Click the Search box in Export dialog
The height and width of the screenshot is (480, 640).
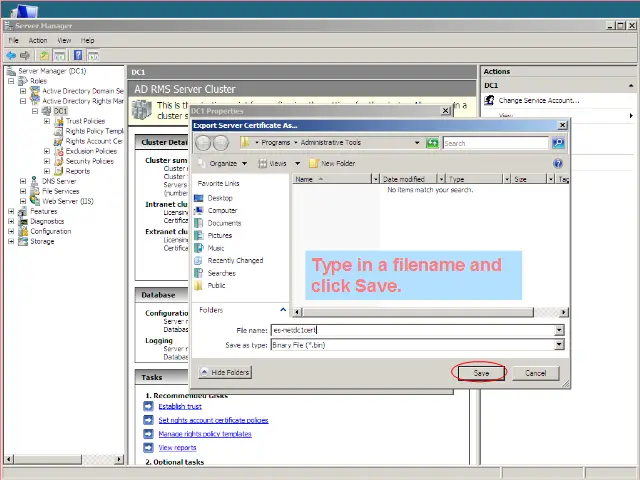[x=496, y=143]
